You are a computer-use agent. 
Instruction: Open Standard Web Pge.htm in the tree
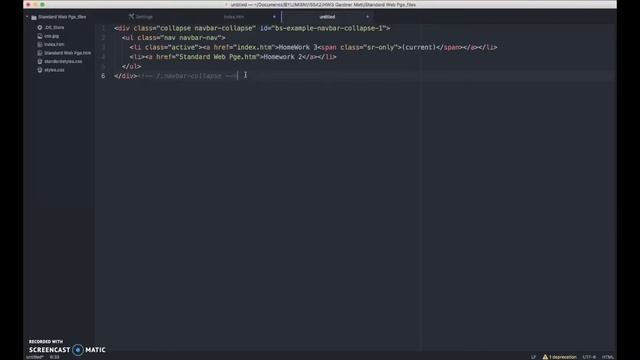coord(67,53)
